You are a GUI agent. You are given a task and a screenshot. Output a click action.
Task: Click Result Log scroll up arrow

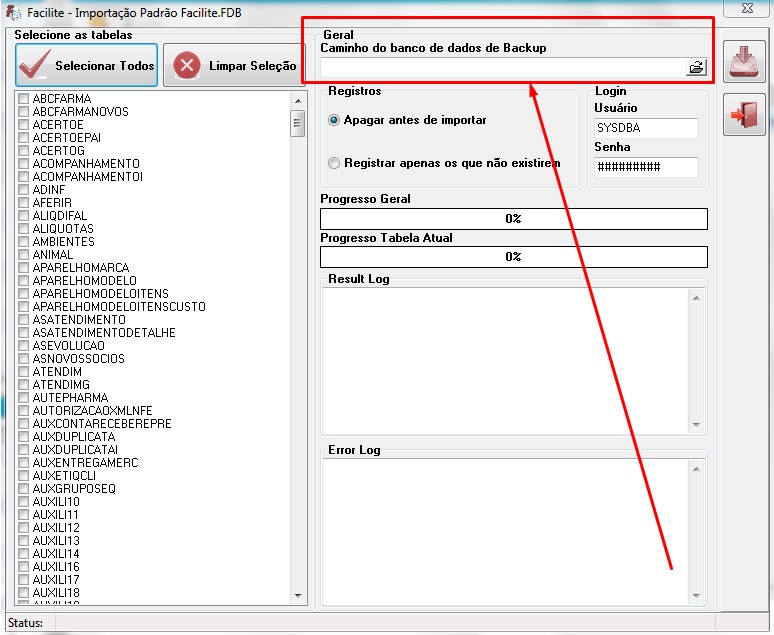pos(696,298)
